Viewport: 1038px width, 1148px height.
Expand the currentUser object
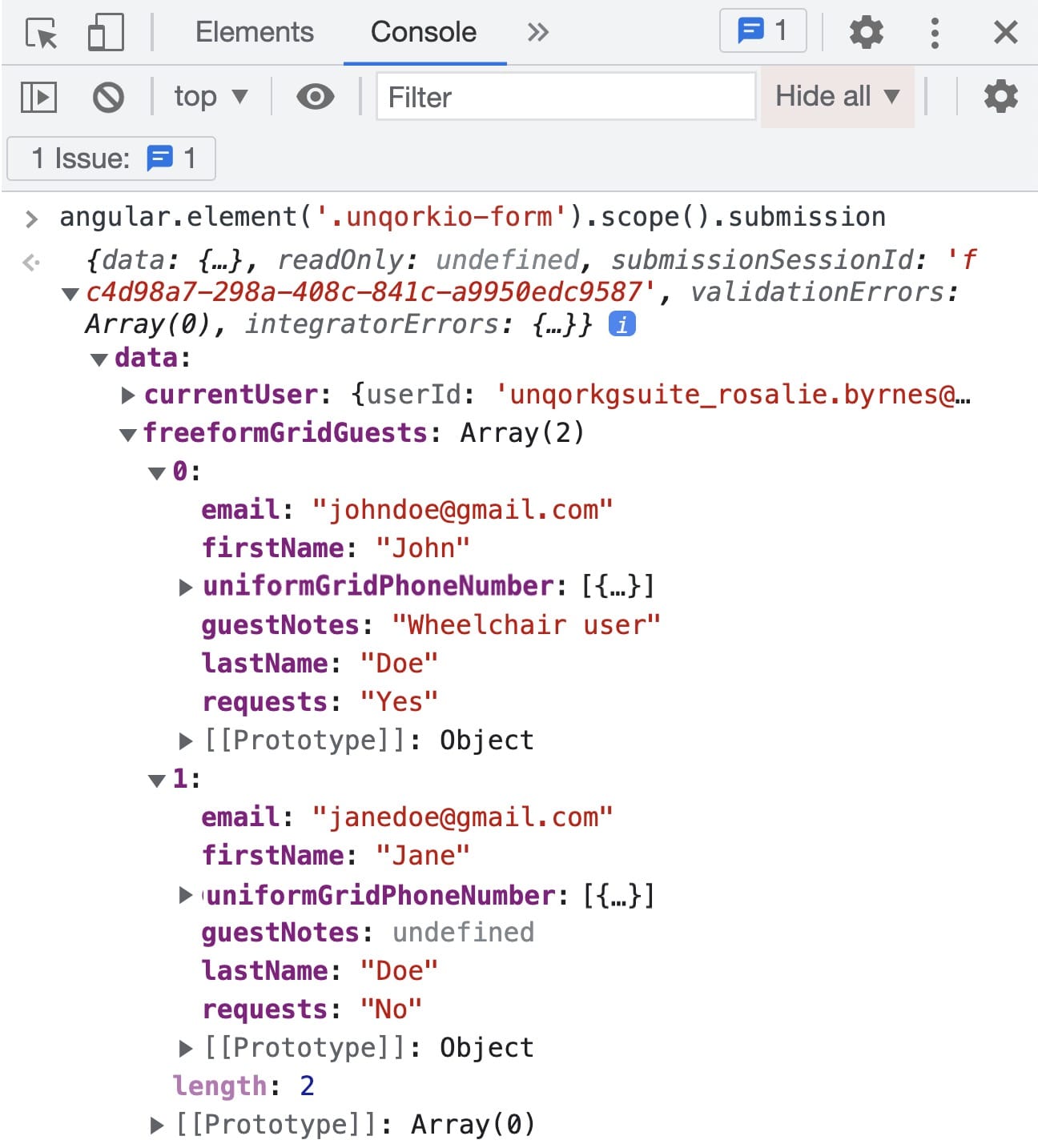click(128, 395)
